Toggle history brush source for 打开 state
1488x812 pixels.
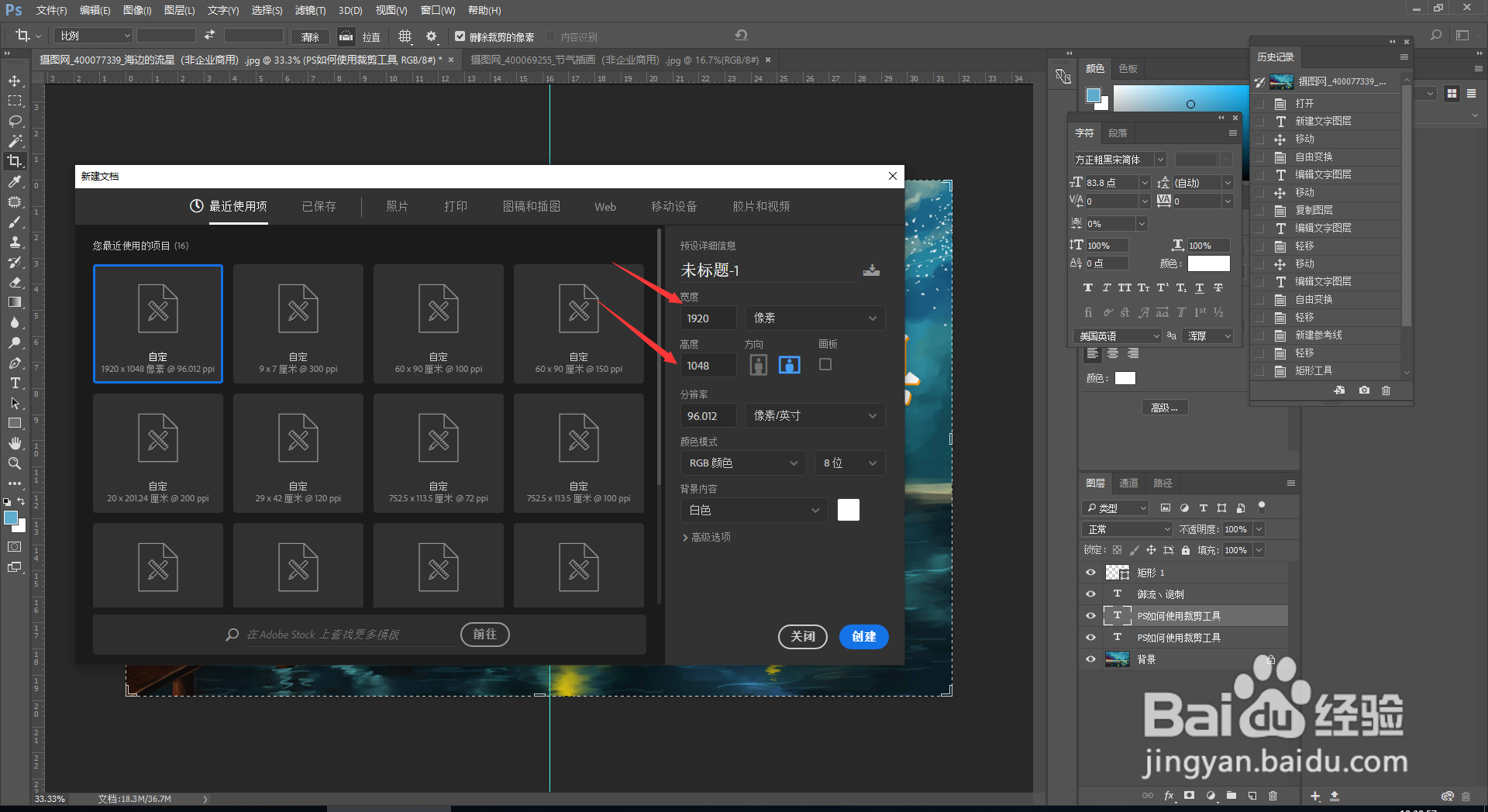pos(1259,103)
